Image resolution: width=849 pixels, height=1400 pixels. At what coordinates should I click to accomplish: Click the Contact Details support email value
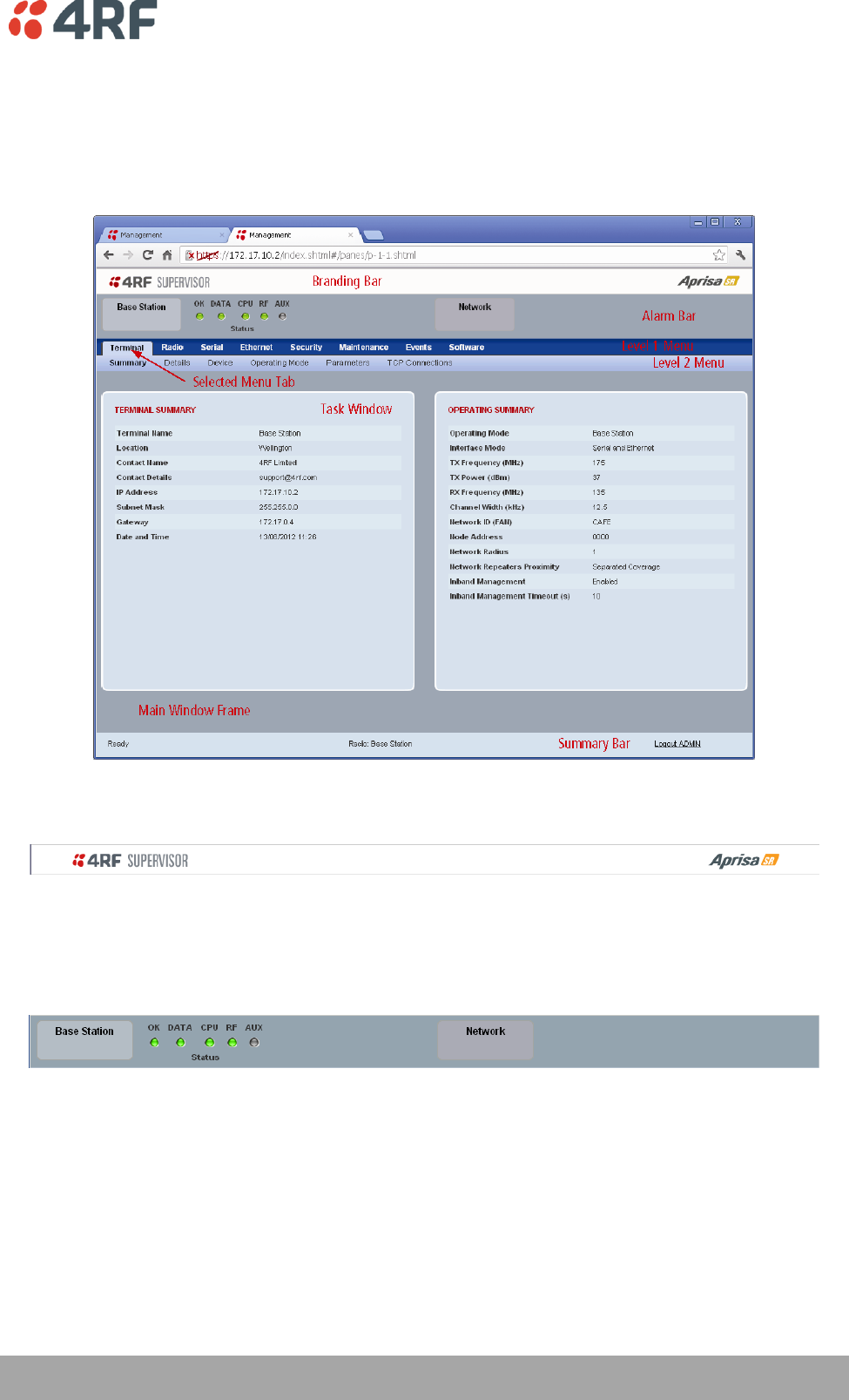click(287, 477)
